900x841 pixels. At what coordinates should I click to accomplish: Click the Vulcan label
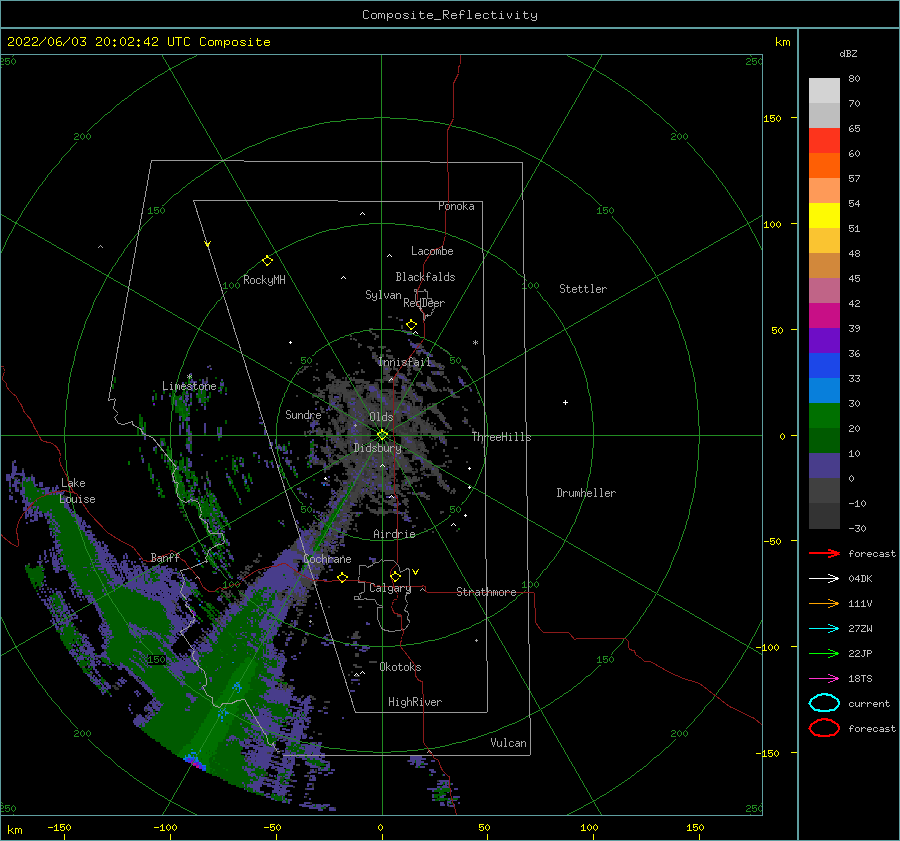(508, 743)
